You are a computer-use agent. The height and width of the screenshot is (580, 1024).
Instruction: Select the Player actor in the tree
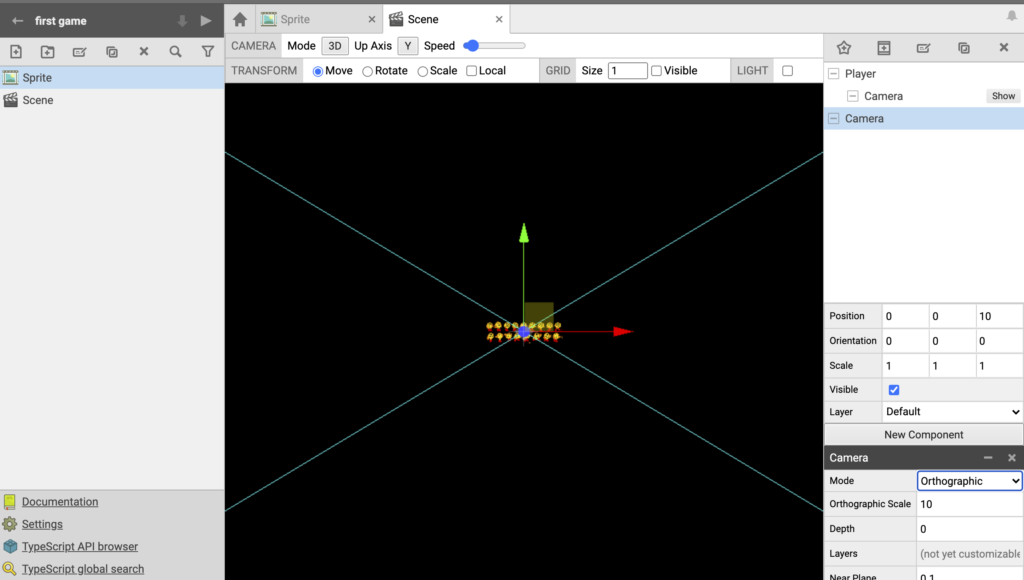coord(923,74)
